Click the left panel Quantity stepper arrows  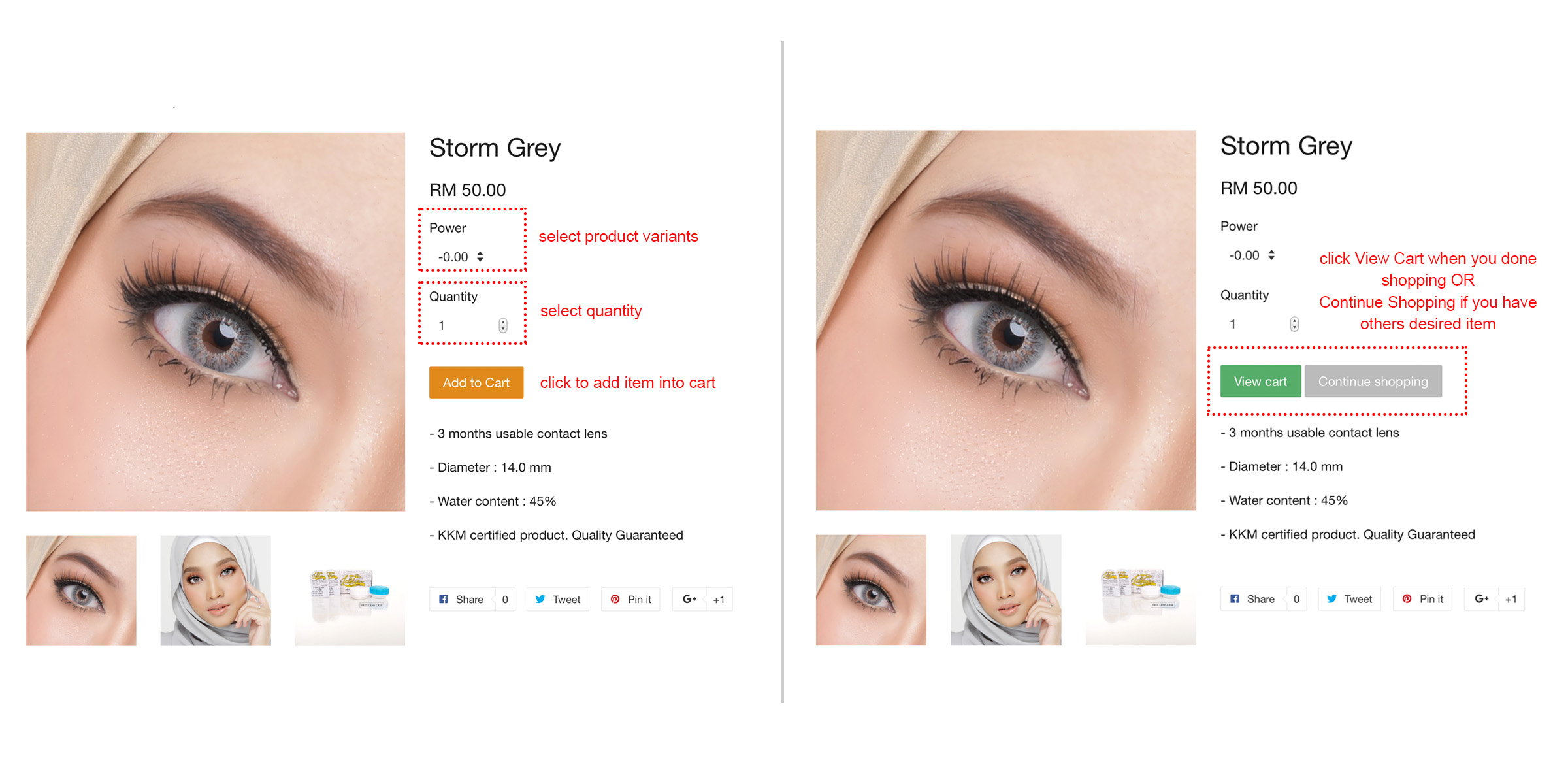(x=503, y=325)
